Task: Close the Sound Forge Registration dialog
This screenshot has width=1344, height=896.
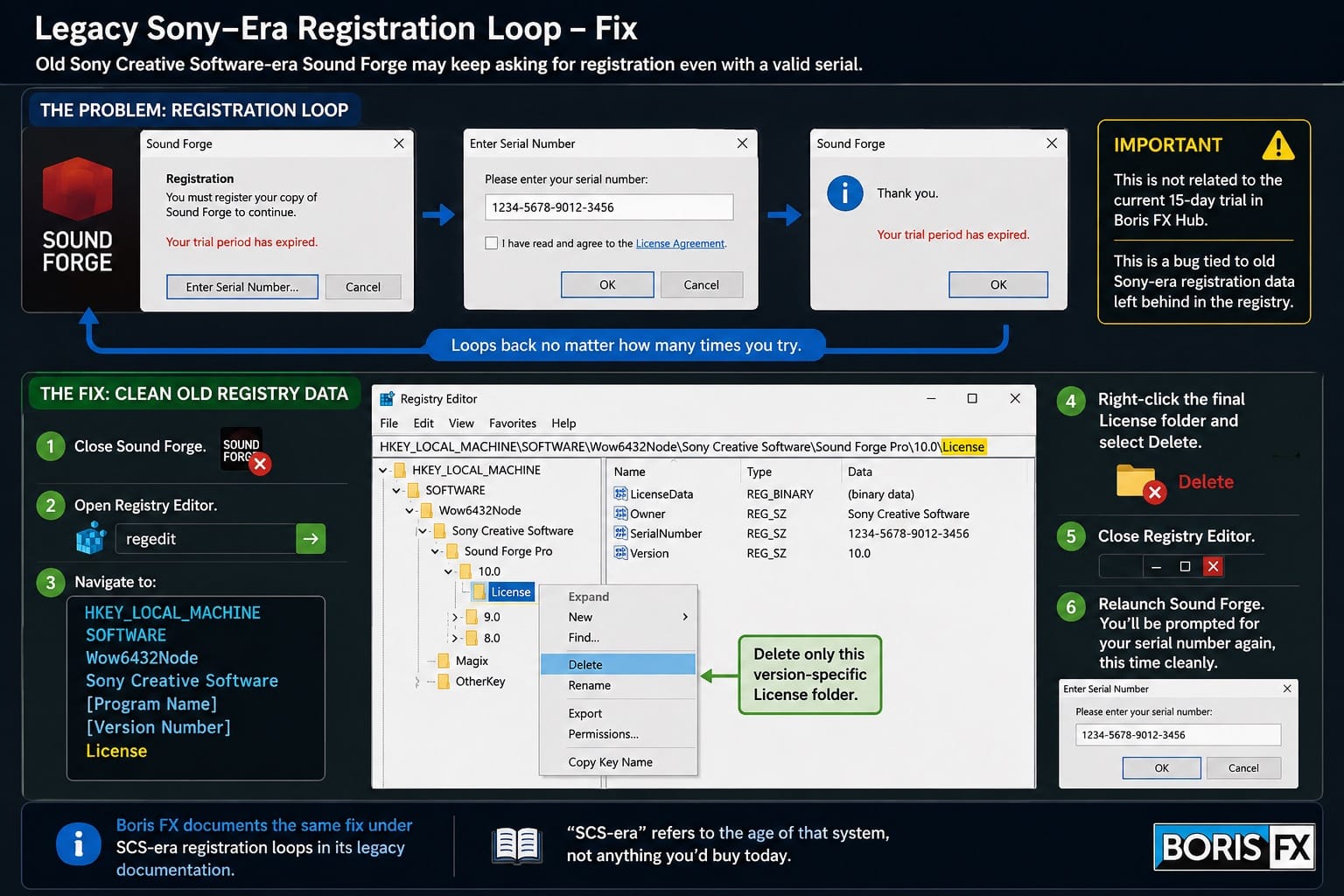Action: (x=399, y=143)
